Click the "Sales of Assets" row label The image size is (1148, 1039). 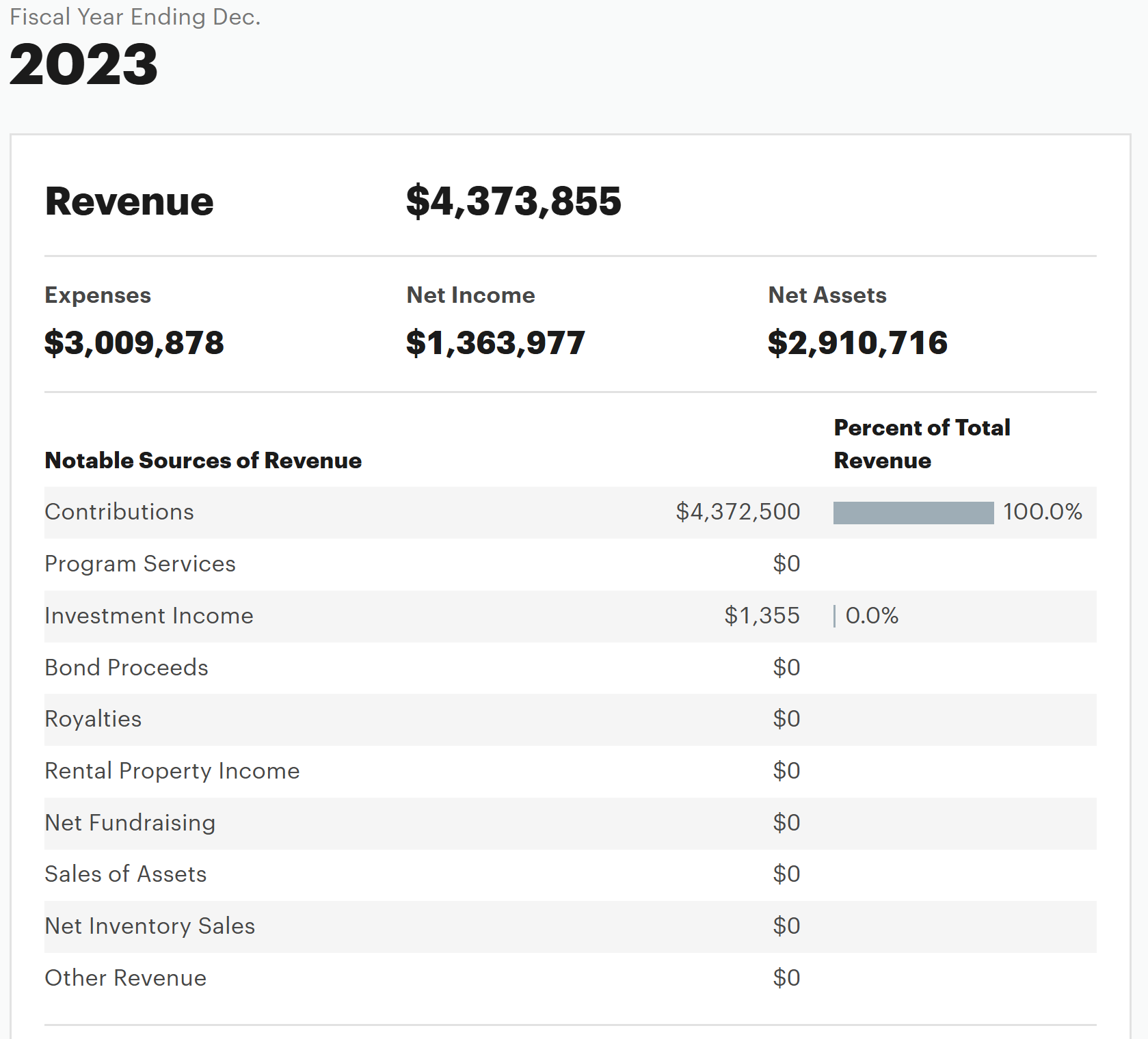126,874
